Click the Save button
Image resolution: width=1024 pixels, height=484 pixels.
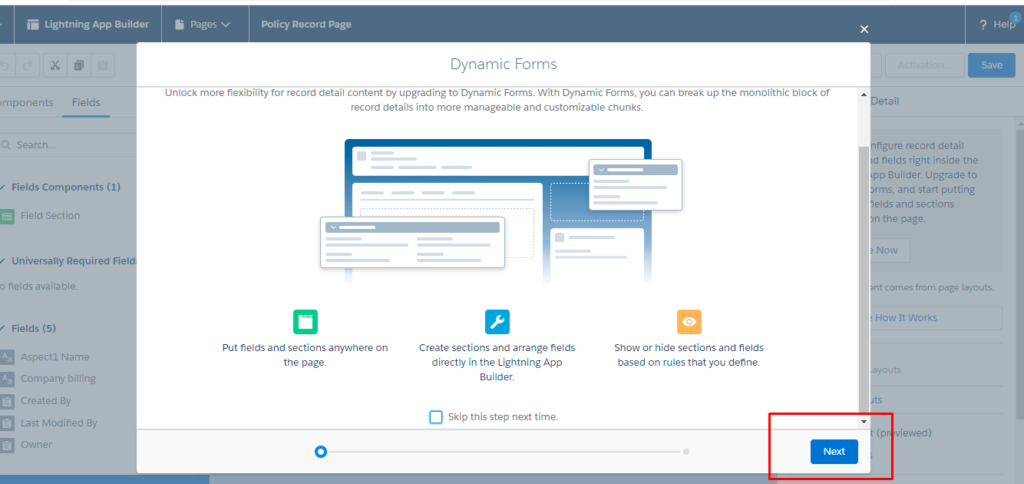tap(991, 65)
